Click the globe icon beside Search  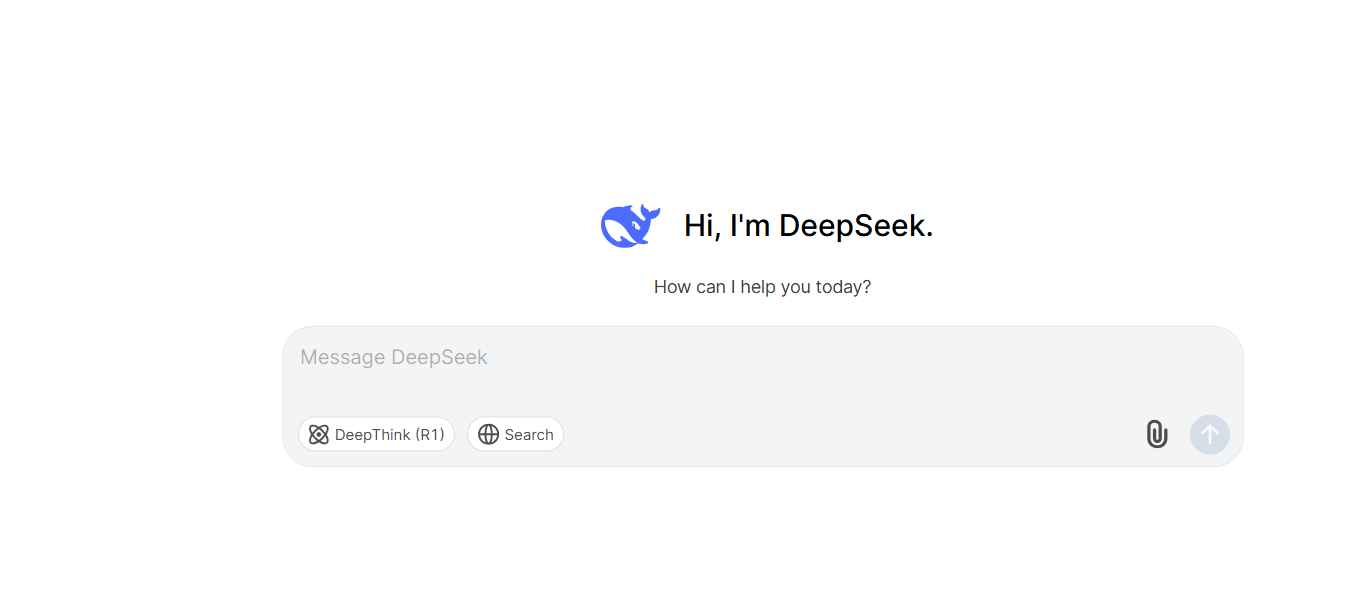(488, 434)
